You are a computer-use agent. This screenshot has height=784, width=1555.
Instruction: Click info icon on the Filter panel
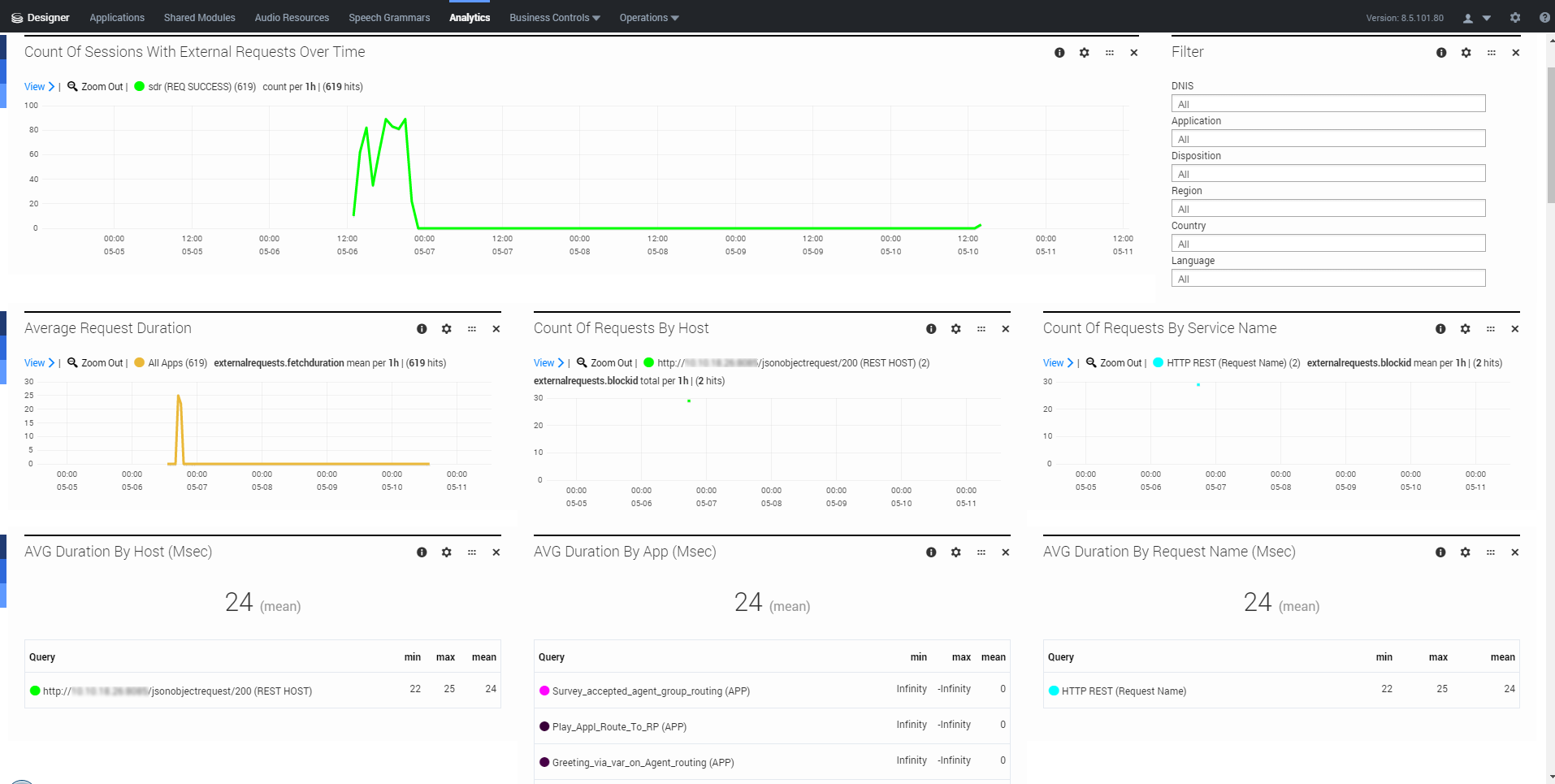point(1441,52)
